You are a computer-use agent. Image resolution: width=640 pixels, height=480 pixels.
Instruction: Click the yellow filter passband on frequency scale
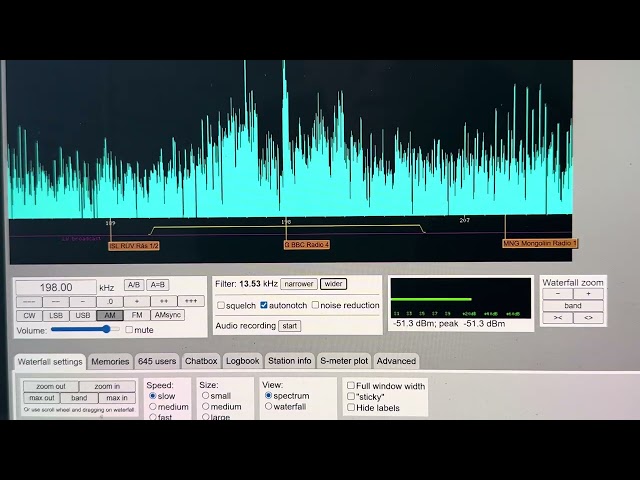[x=287, y=228]
